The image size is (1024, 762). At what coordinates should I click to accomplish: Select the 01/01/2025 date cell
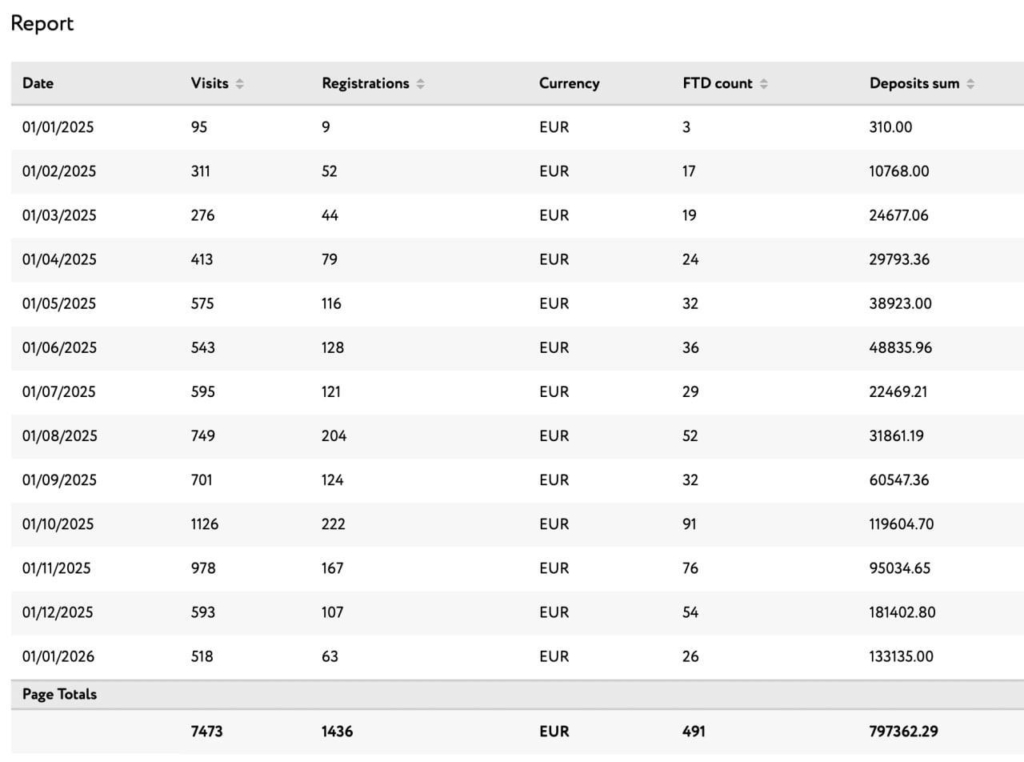tap(59, 127)
